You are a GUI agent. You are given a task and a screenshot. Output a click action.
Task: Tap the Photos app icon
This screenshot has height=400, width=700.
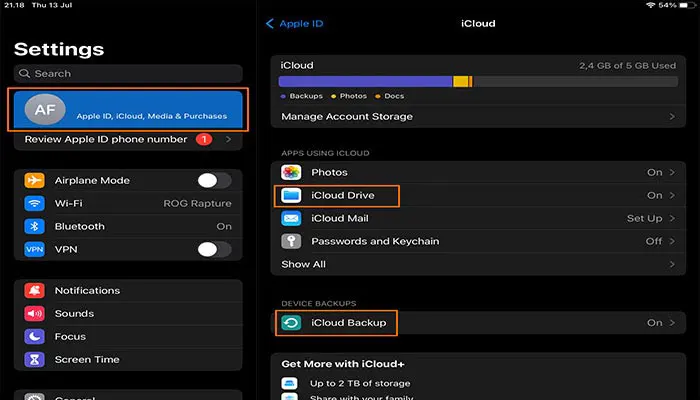(291, 172)
